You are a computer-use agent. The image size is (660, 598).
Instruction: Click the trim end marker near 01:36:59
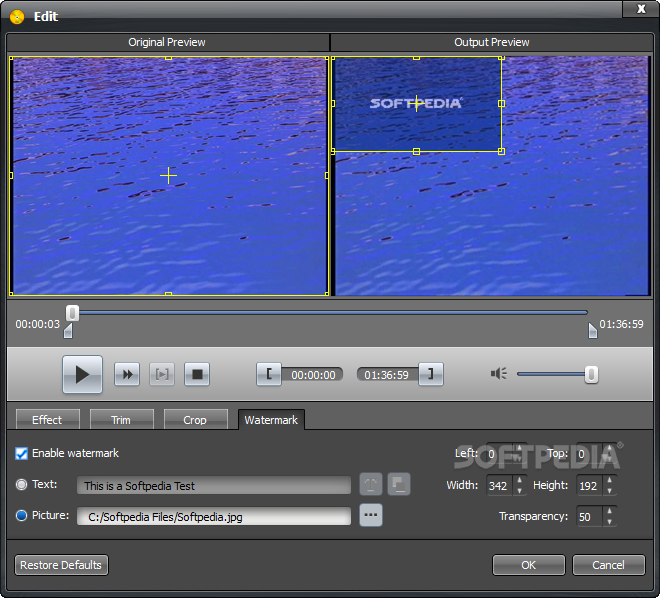pyautogui.click(x=593, y=331)
